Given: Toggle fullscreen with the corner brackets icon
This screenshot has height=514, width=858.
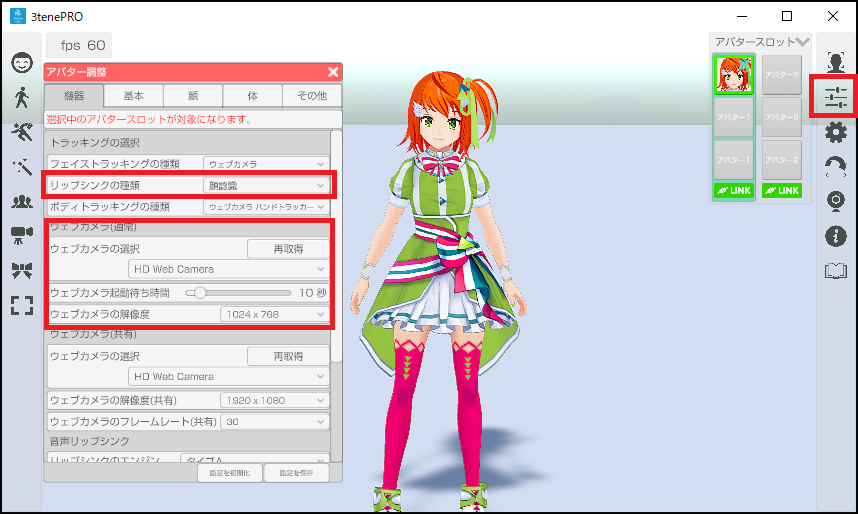Looking at the screenshot, I should click(22, 305).
